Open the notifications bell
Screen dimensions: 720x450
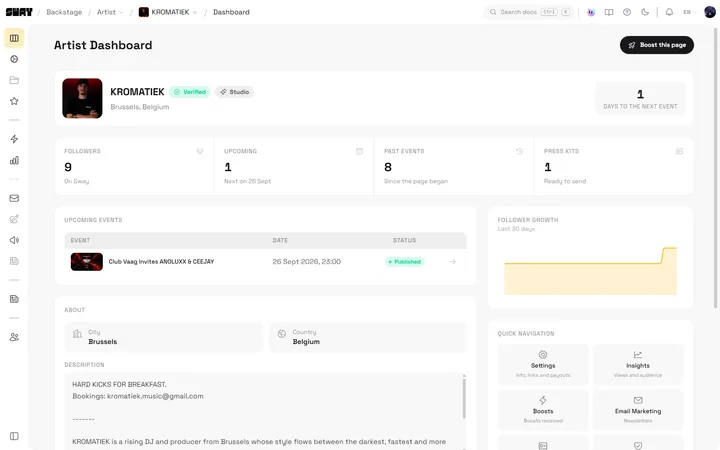[669, 12]
